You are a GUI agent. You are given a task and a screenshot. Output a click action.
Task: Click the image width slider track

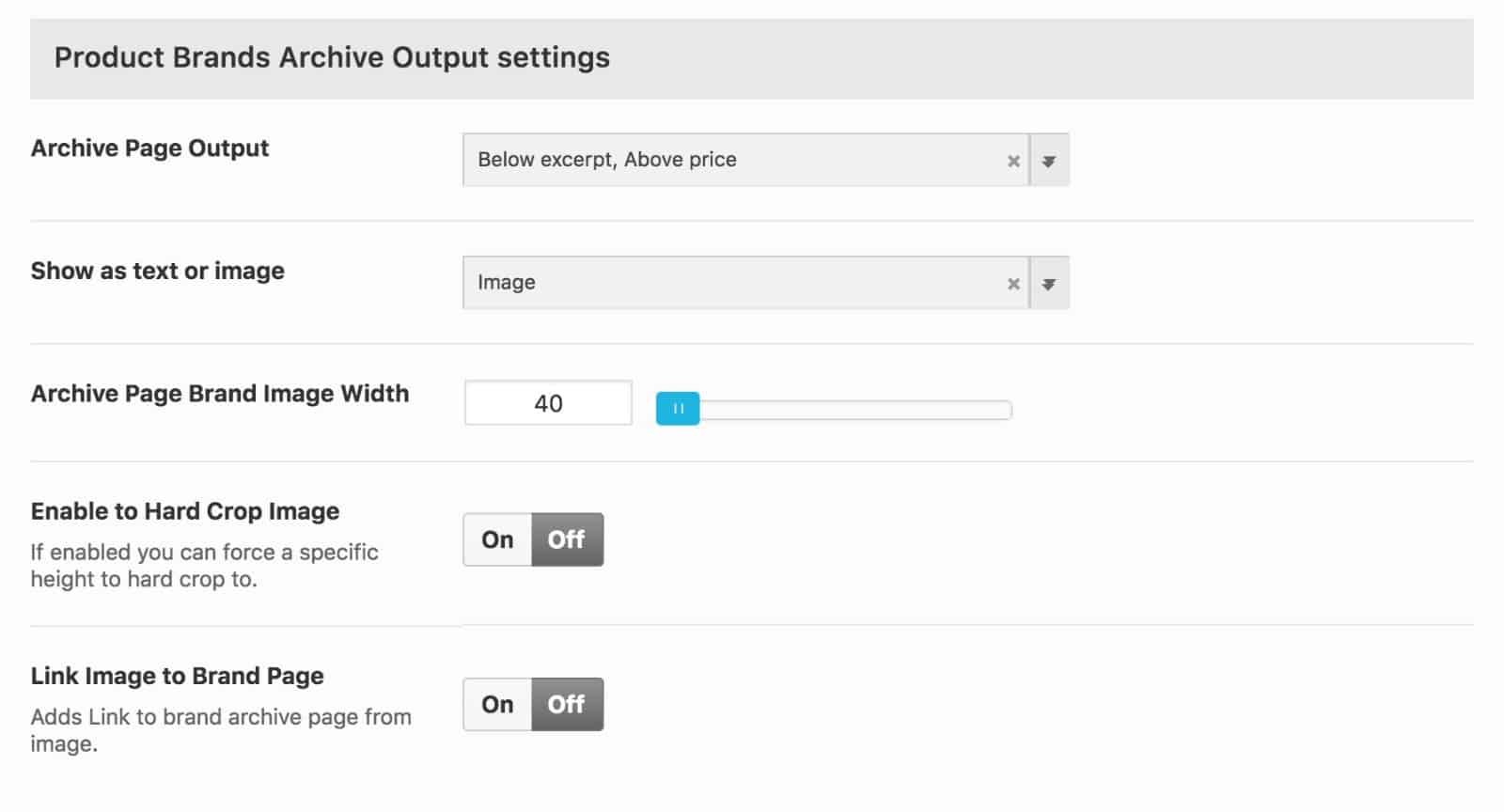(855, 410)
